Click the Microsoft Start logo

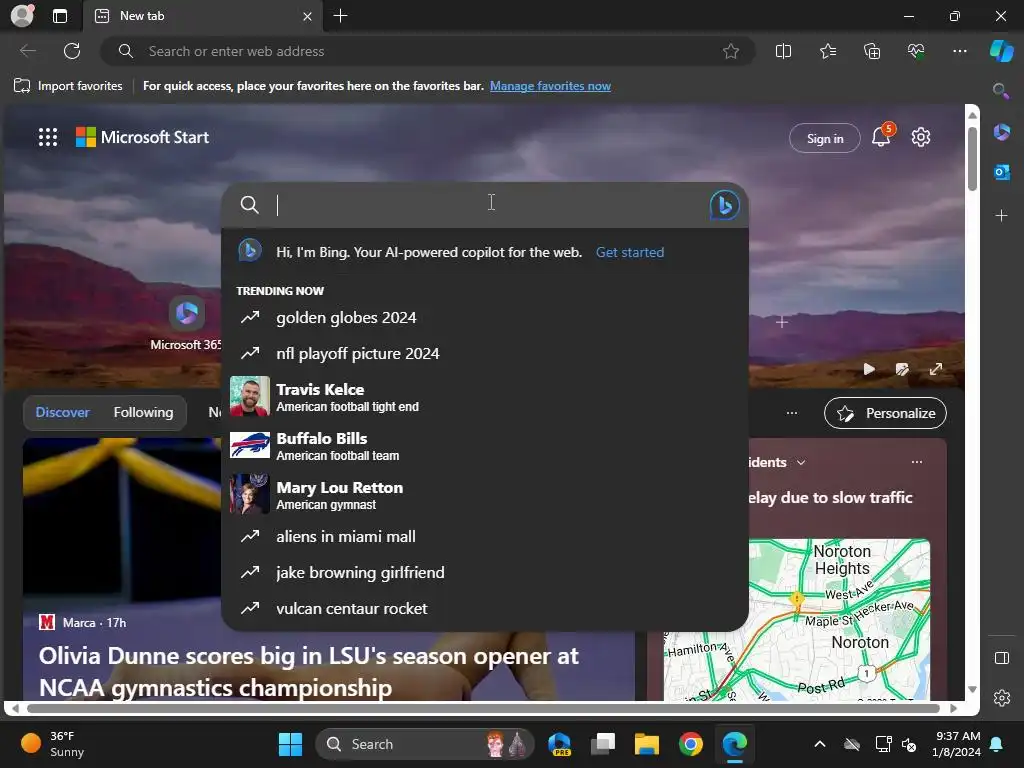142,137
